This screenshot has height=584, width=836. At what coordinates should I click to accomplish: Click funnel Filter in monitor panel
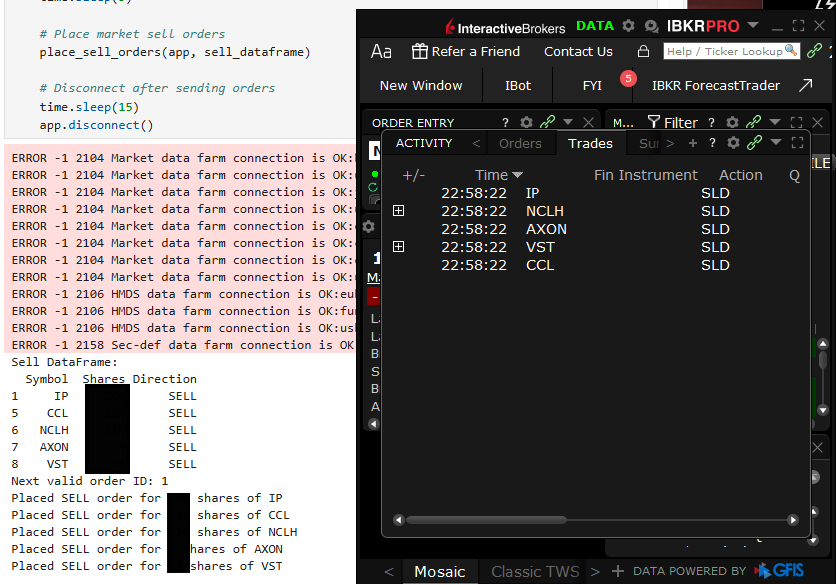[x=673, y=123]
